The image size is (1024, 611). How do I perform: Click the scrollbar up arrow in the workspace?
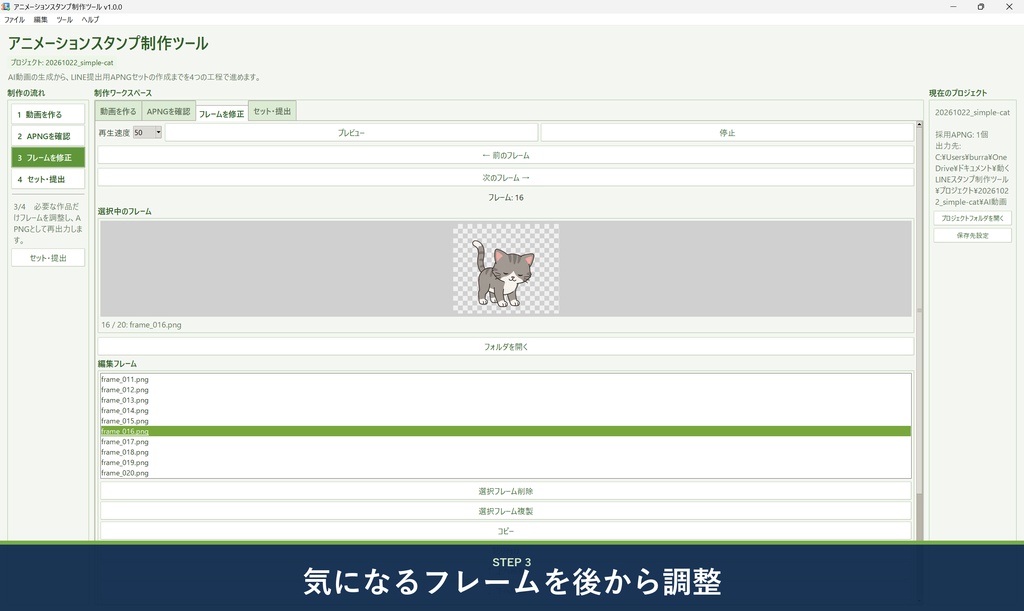920,124
